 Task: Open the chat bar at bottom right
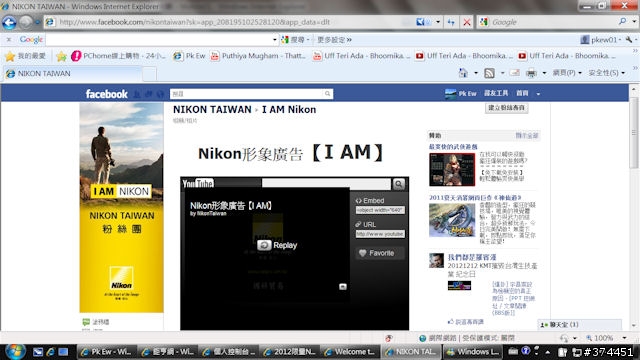[x=580, y=324]
